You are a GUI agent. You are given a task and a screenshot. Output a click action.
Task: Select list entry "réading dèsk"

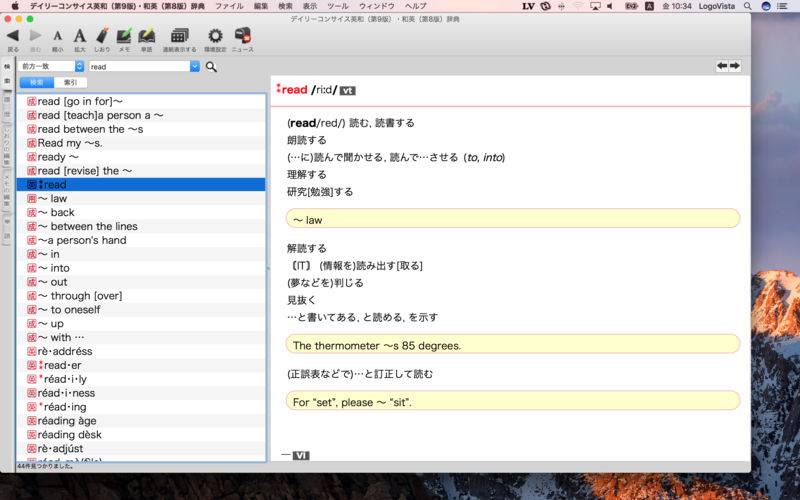pos(141,435)
